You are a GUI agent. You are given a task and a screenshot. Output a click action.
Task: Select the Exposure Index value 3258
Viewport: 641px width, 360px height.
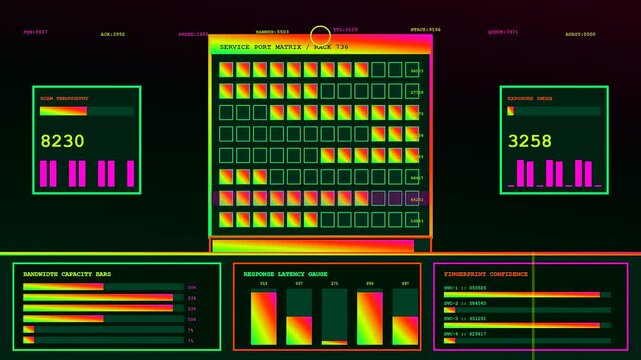point(530,141)
